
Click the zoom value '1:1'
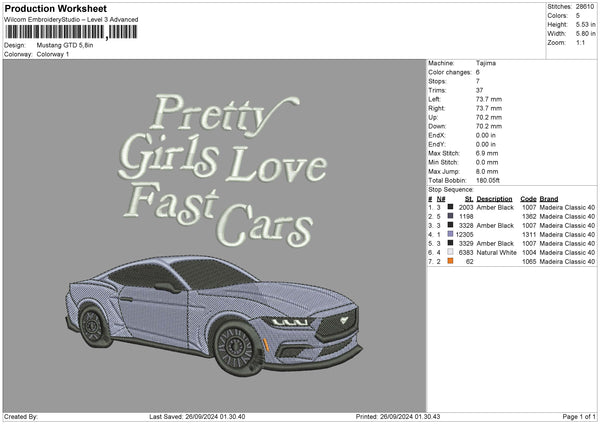point(580,42)
